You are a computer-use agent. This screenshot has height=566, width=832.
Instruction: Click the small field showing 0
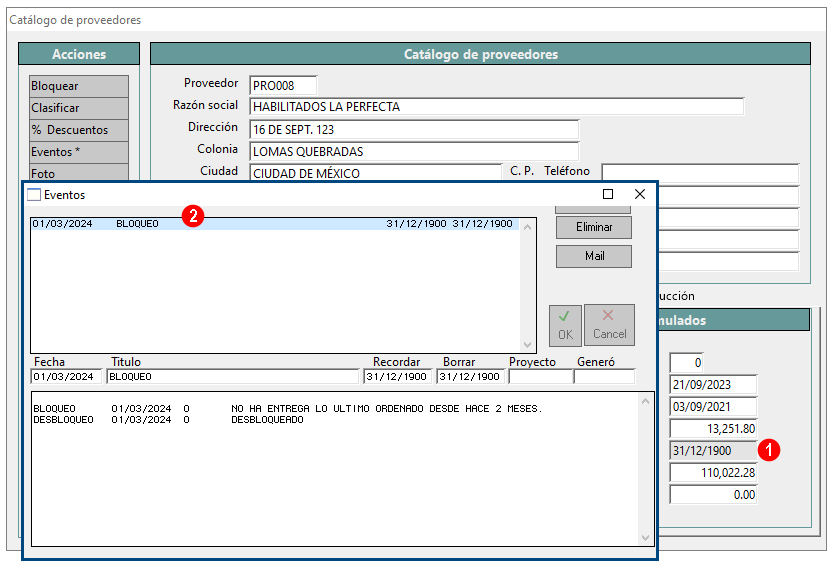coord(686,363)
